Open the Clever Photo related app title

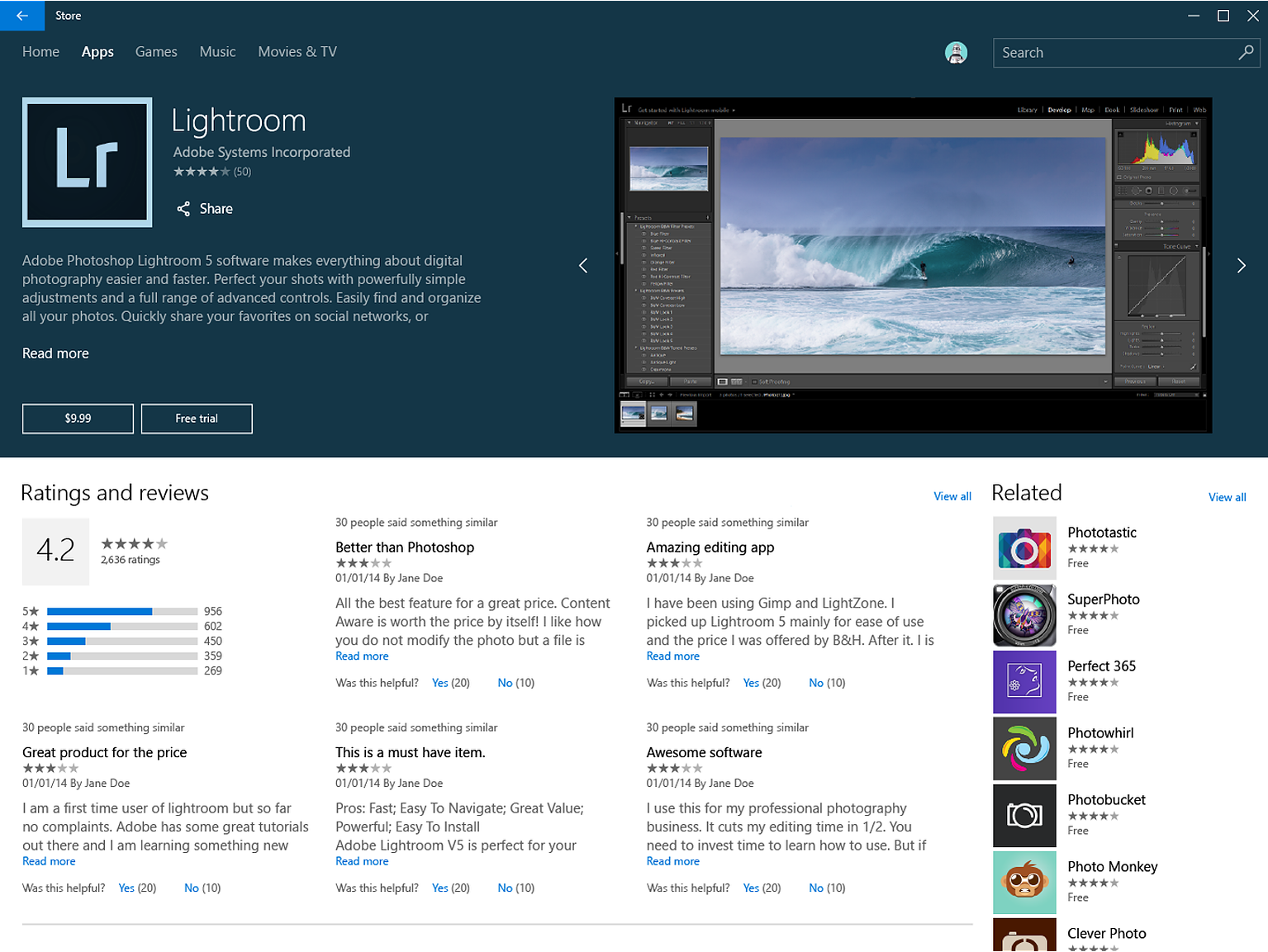(1106, 934)
